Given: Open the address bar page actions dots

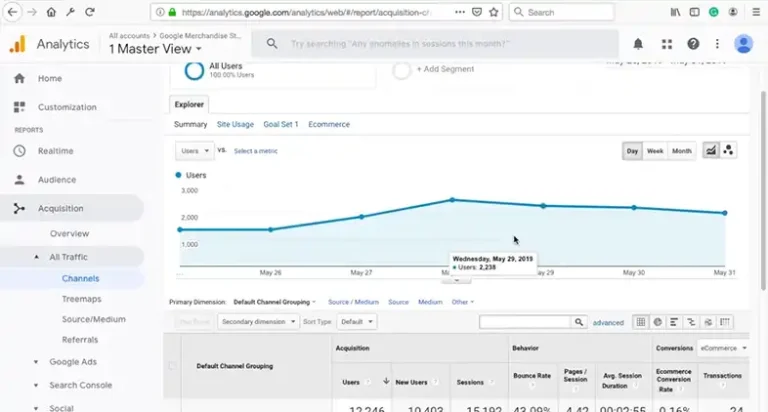Looking at the screenshot, I should [459, 12].
